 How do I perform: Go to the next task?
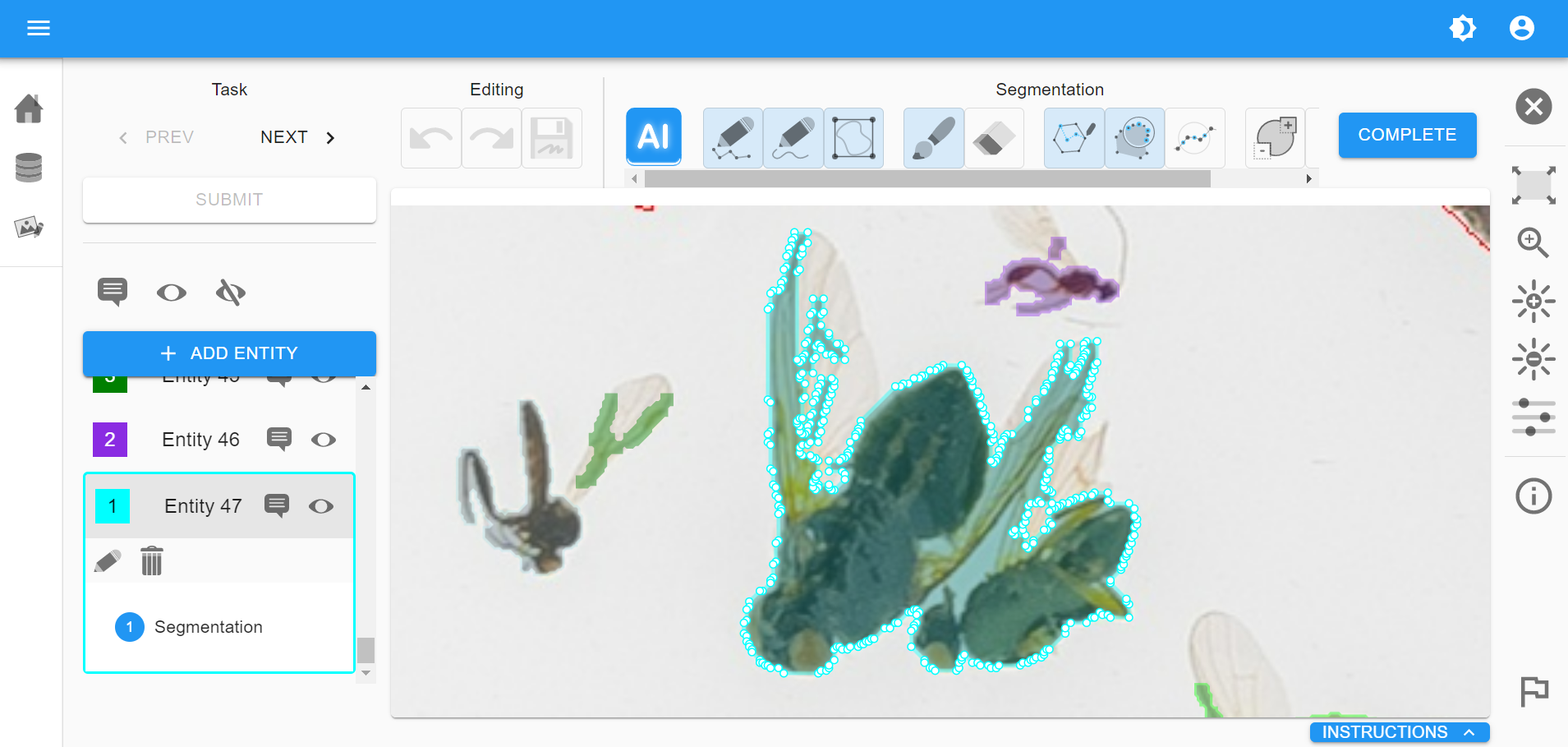point(297,137)
